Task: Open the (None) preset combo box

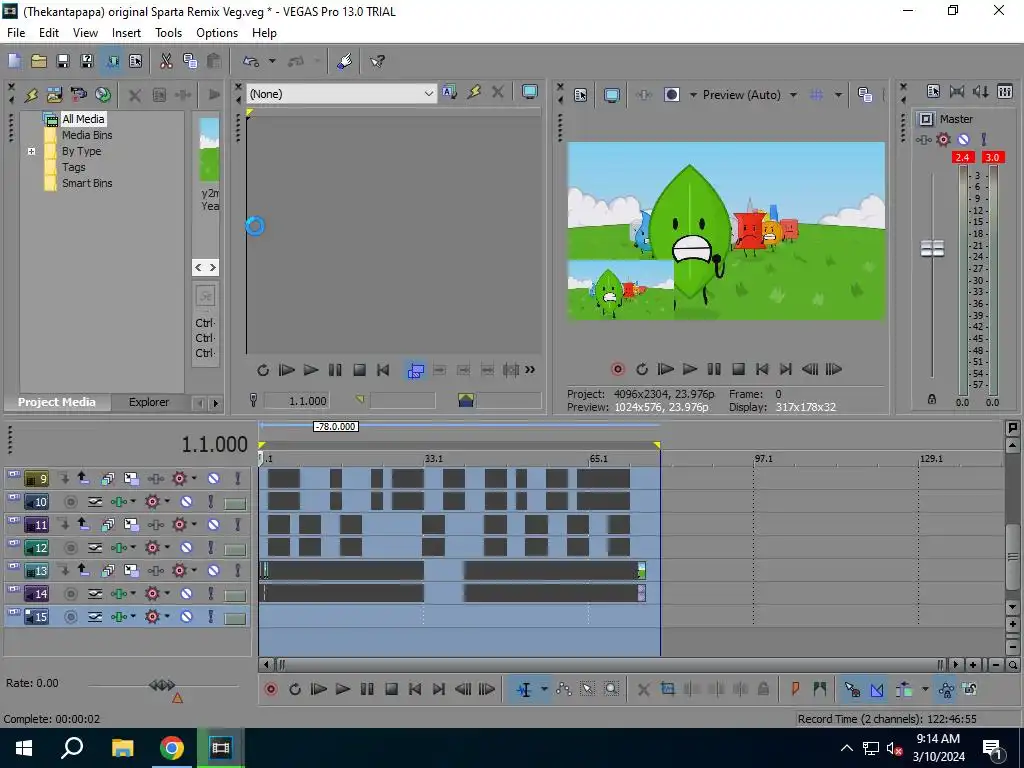Action: point(341,94)
